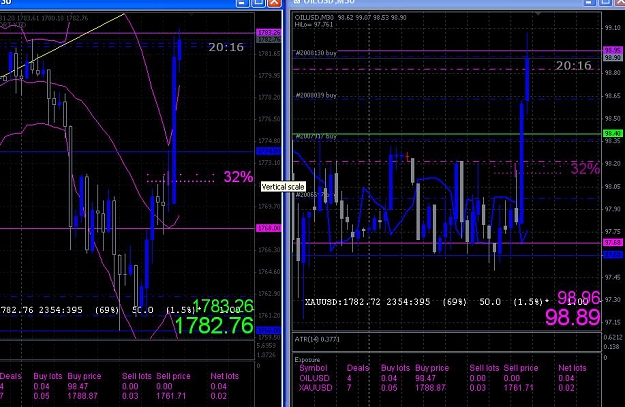Click the 20:16 timer in left chart

click(226, 47)
